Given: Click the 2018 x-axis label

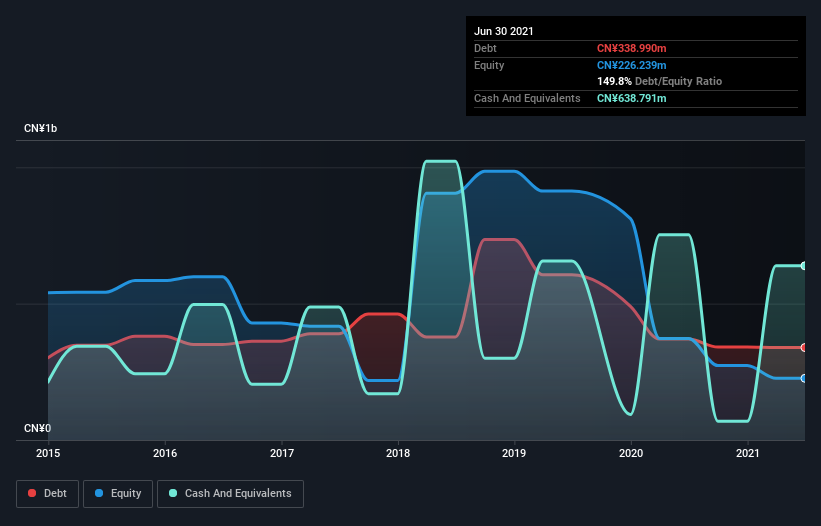Looking at the screenshot, I should point(398,453).
